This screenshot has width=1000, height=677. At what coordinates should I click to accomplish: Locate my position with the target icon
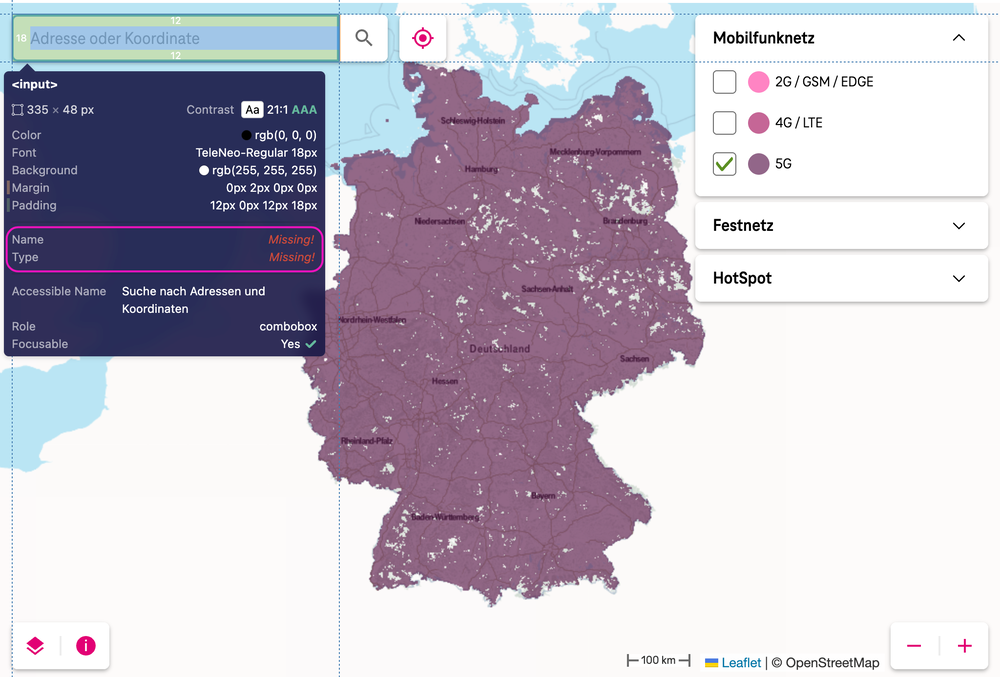point(423,38)
